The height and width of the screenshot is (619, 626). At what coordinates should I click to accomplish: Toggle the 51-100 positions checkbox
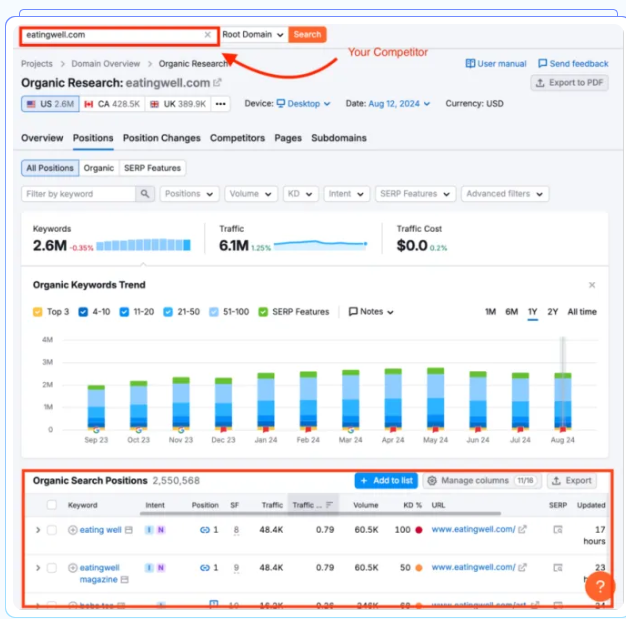(214, 312)
